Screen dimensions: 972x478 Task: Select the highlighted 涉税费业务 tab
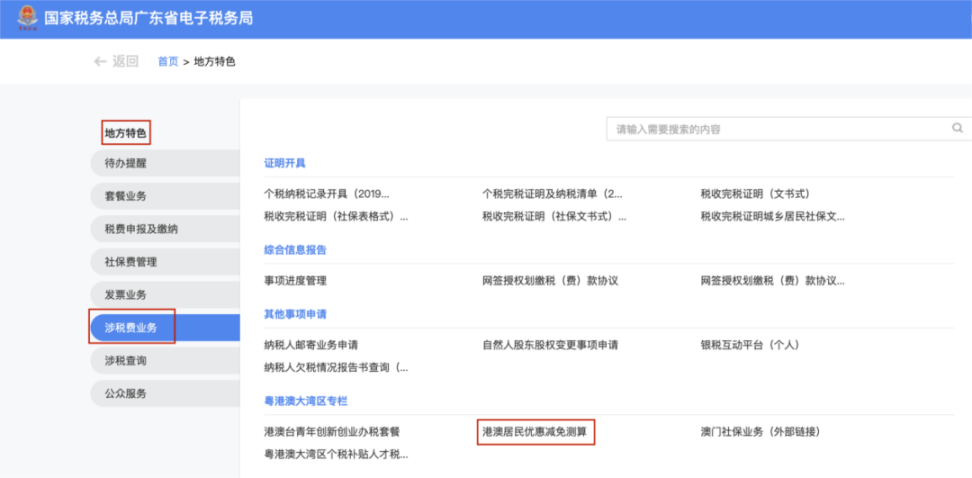coord(131,327)
